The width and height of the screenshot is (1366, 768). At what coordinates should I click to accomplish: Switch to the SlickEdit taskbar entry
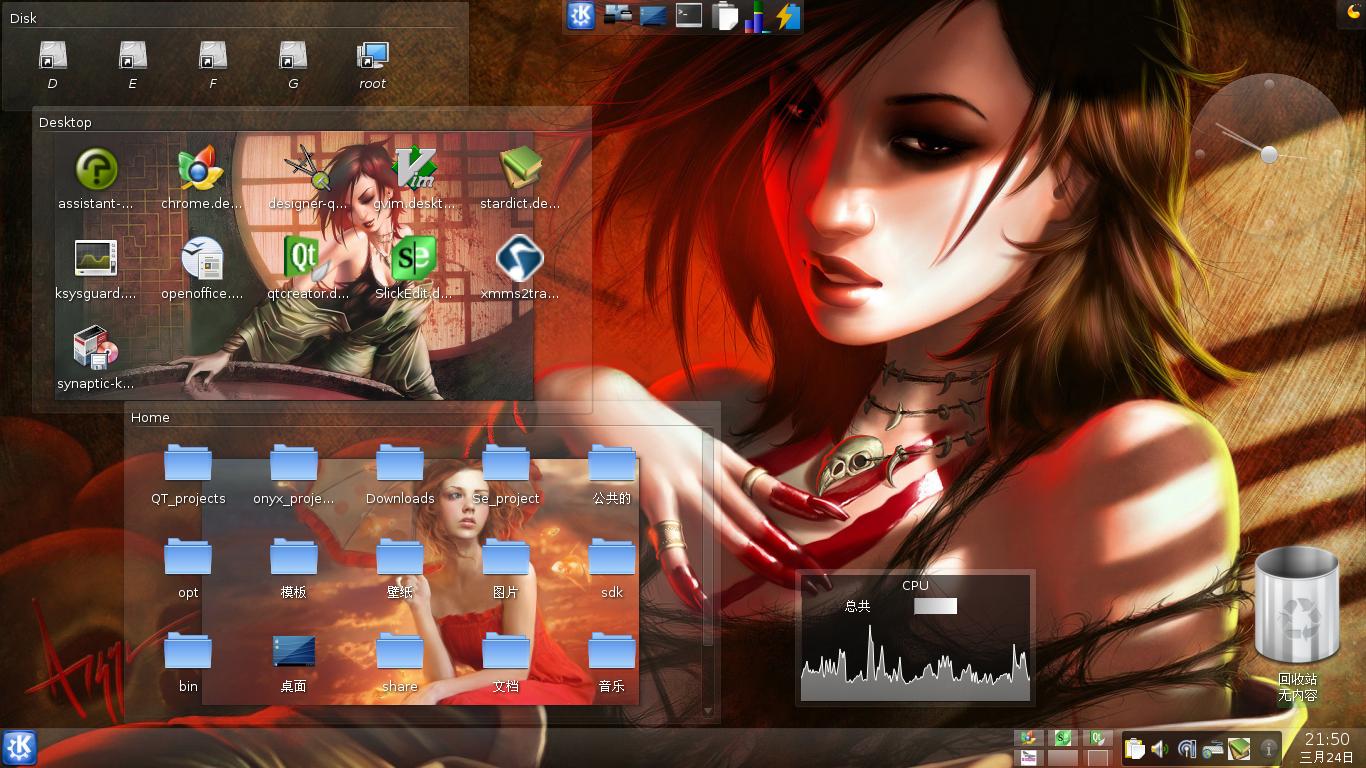click(1063, 738)
